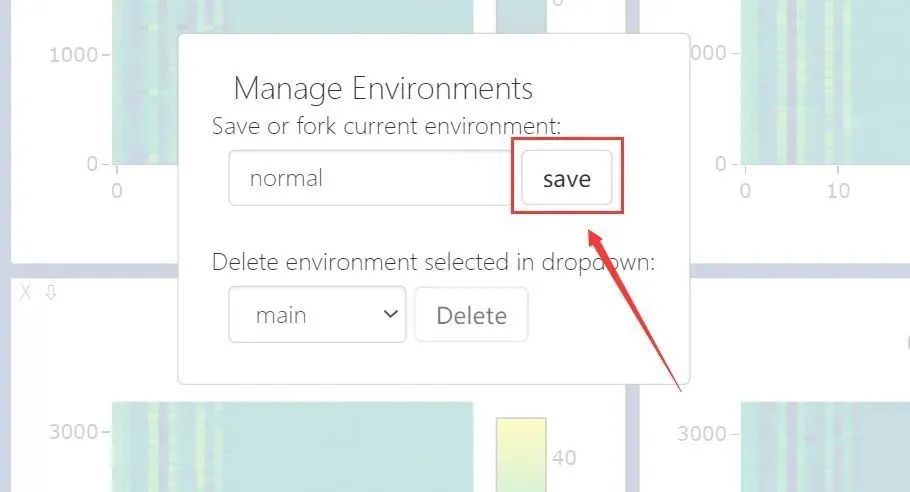910x492 pixels.
Task: Click the yellow colorbar near the 40 tick
Action: (521, 455)
